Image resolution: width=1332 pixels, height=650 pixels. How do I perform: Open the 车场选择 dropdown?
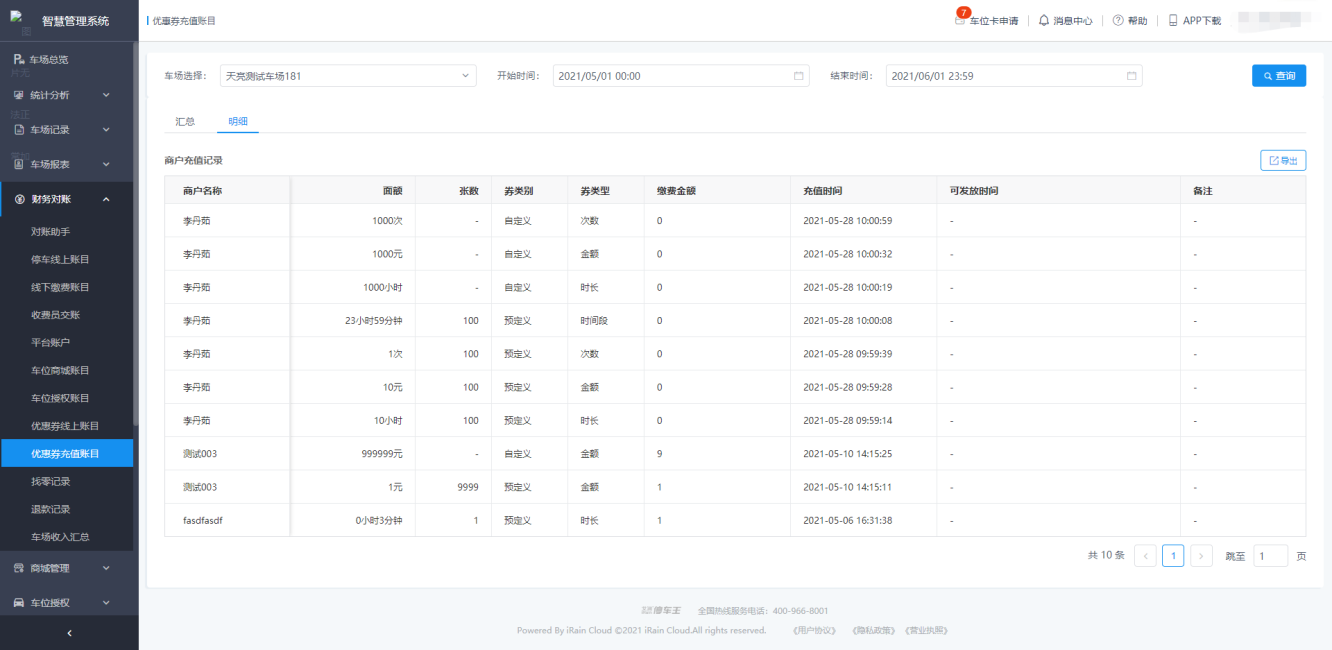[x=348, y=76]
